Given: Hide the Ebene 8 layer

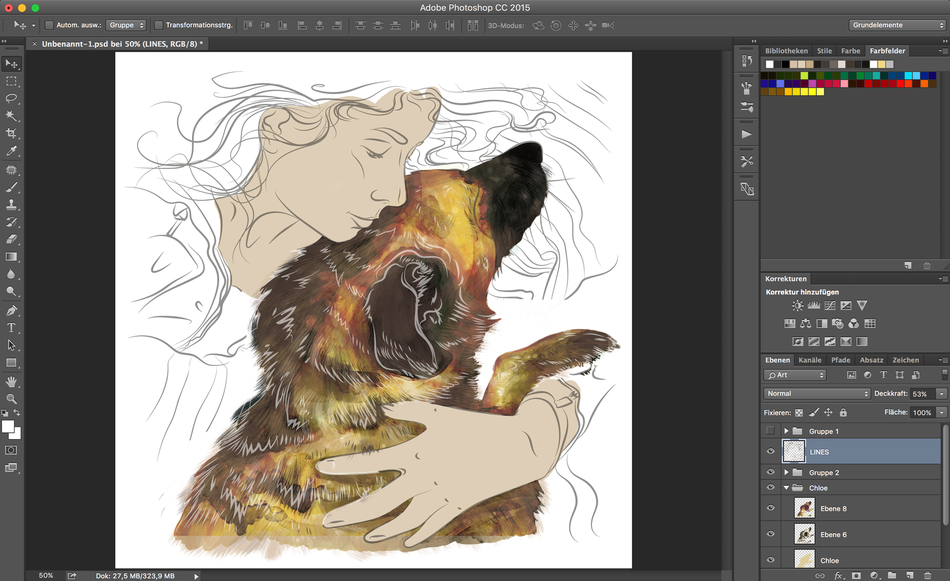Looking at the screenshot, I should click(770, 508).
